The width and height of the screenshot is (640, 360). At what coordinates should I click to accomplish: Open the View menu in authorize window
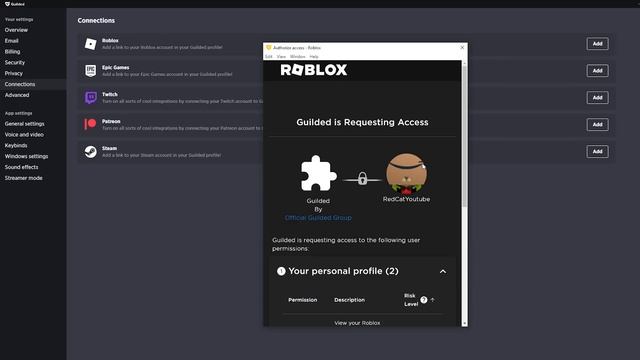[281, 57]
